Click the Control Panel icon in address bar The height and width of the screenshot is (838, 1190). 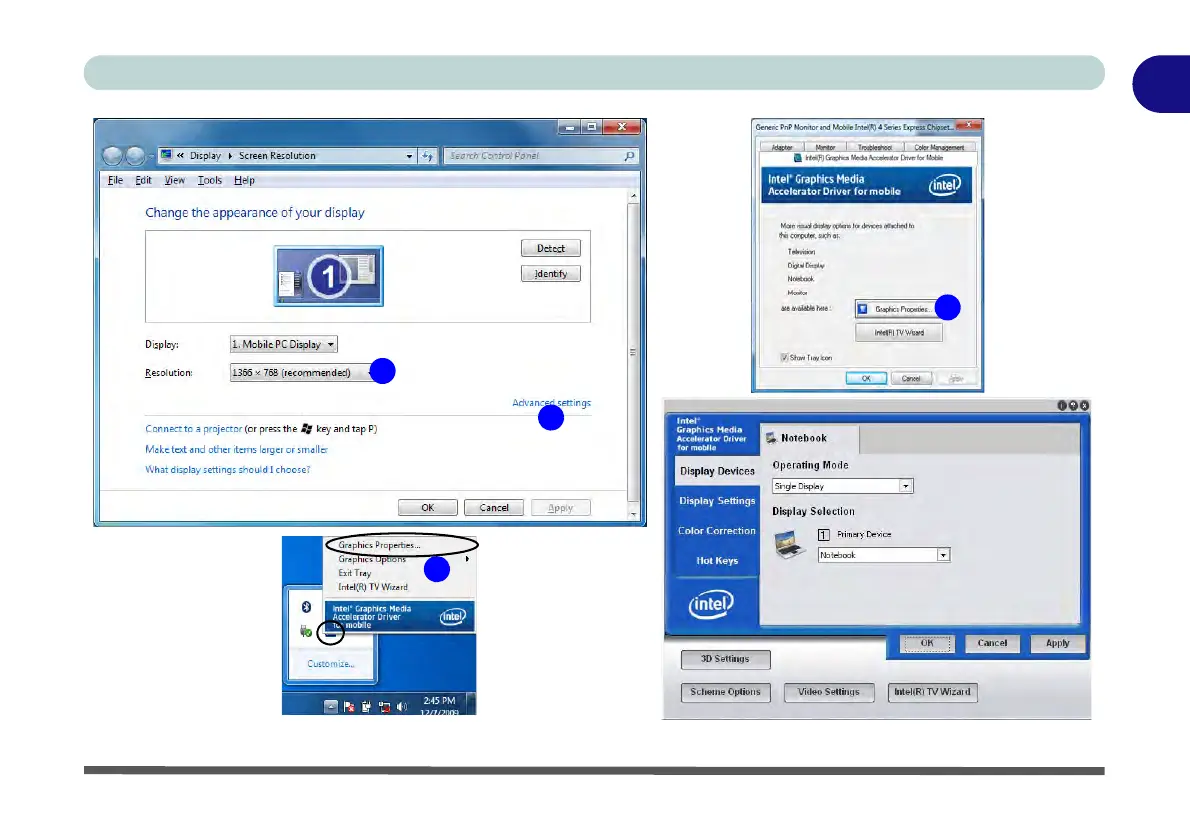point(166,155)
